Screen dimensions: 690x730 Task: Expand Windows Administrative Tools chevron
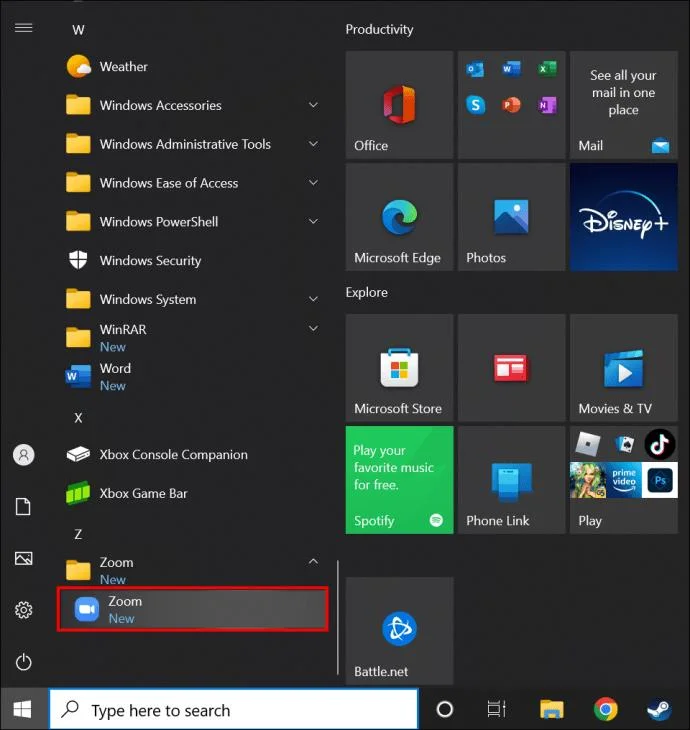(x=313, y=144)
